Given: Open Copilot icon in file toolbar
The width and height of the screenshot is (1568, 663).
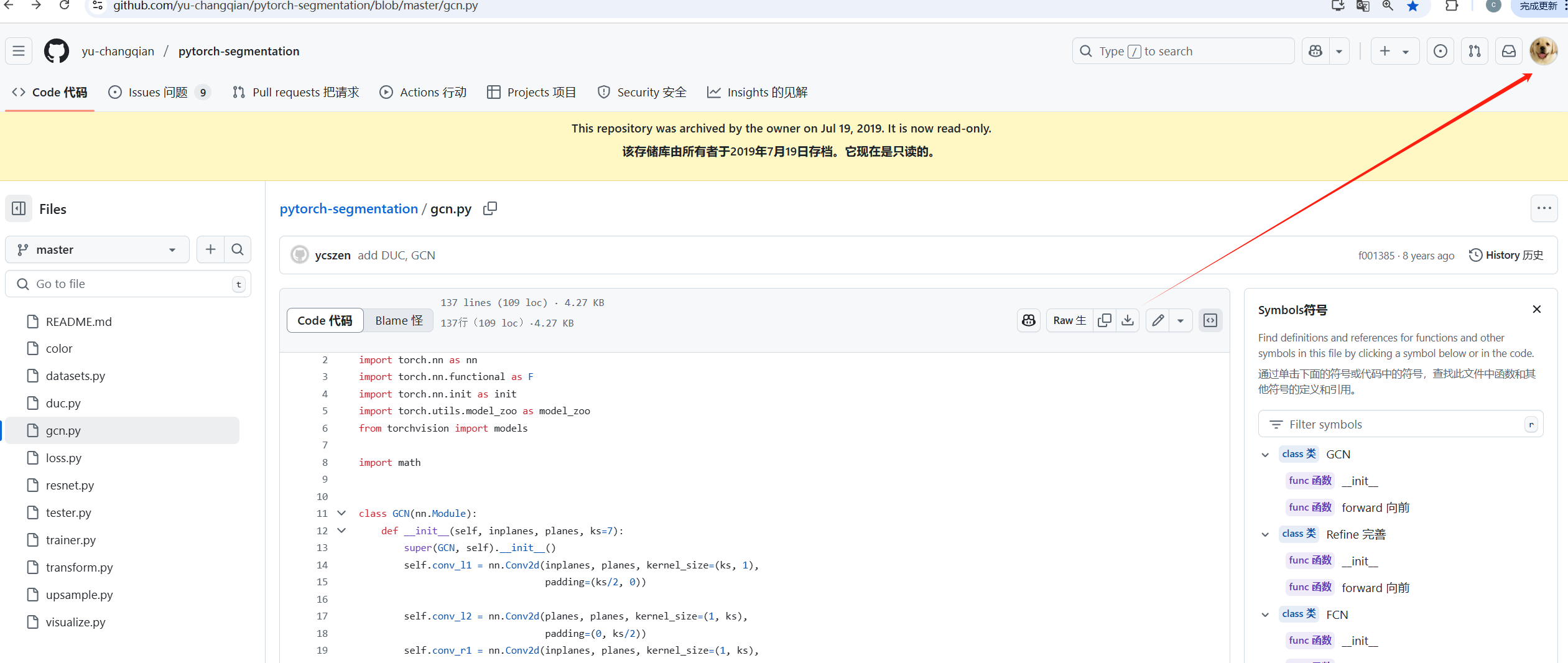Looking at the screenshot, I should [1029, 320].
